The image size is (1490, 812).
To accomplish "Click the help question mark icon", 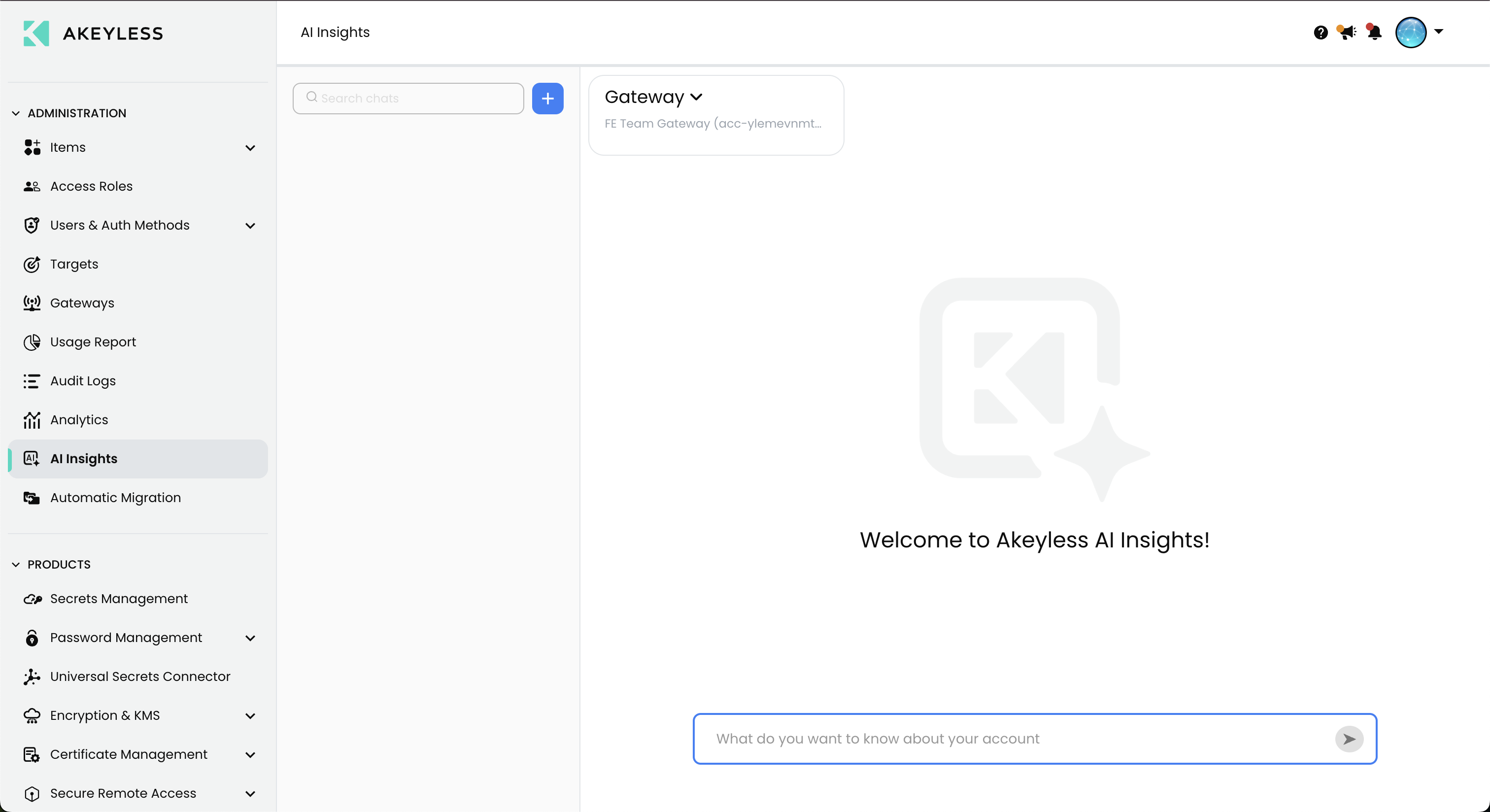I will (1321, 33).
